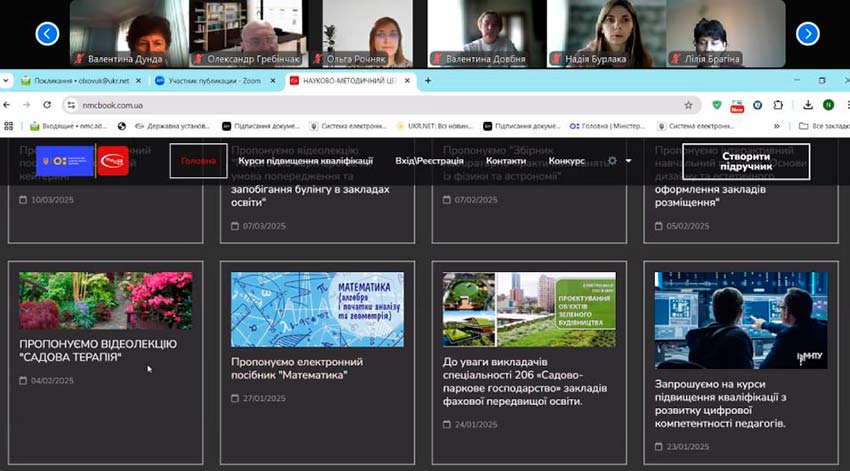Click the 04/02/2025 date text
Image resolution: width=850 pixels, height=471 pixels.
coord(52,380)
